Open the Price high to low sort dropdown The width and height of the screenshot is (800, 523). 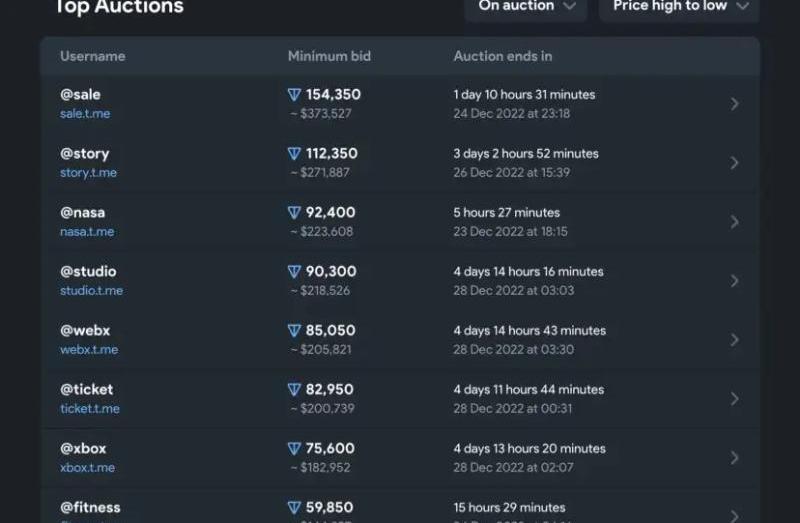(679, 7)
